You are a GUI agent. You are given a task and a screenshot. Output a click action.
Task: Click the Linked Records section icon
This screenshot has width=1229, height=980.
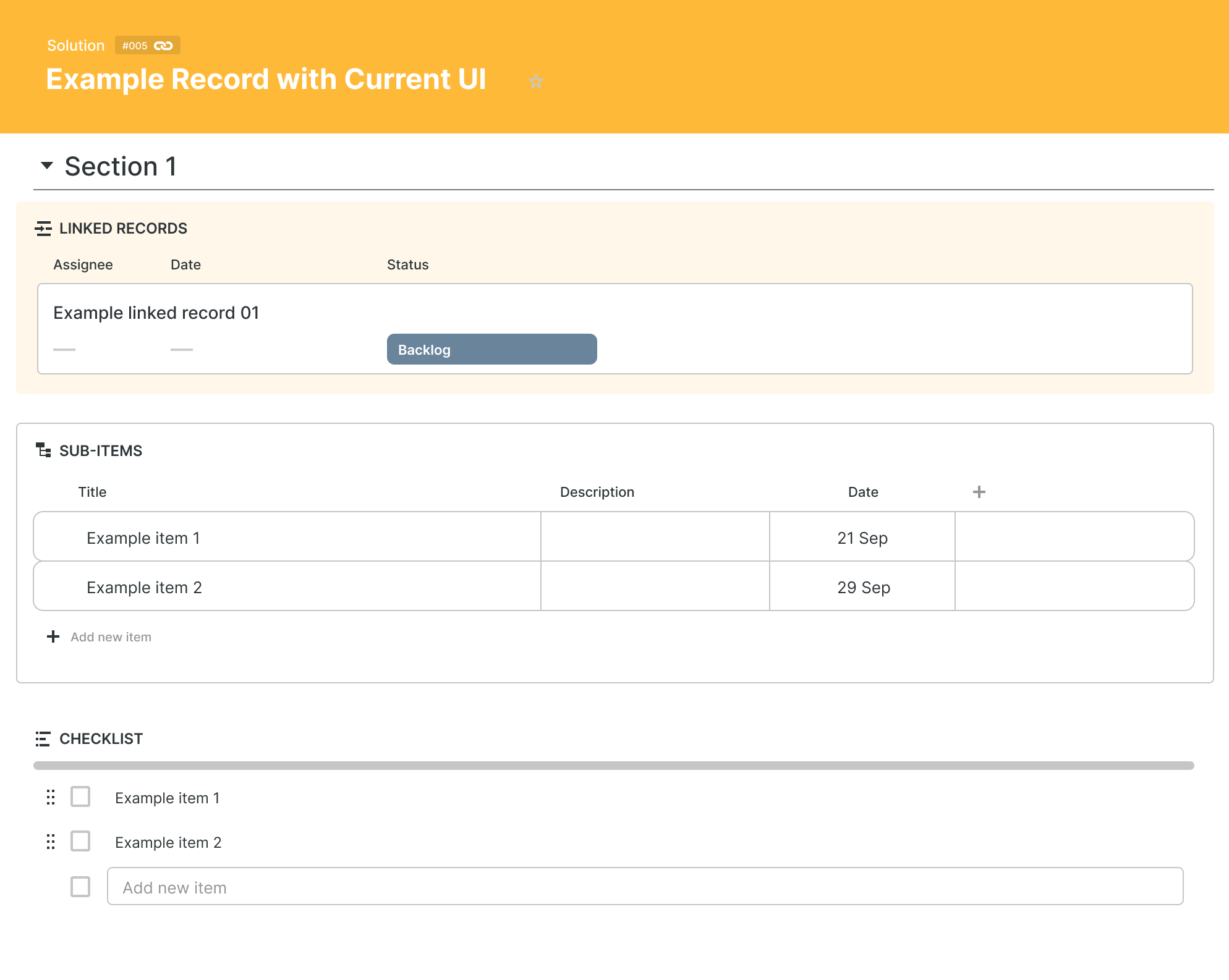[43, 229]
